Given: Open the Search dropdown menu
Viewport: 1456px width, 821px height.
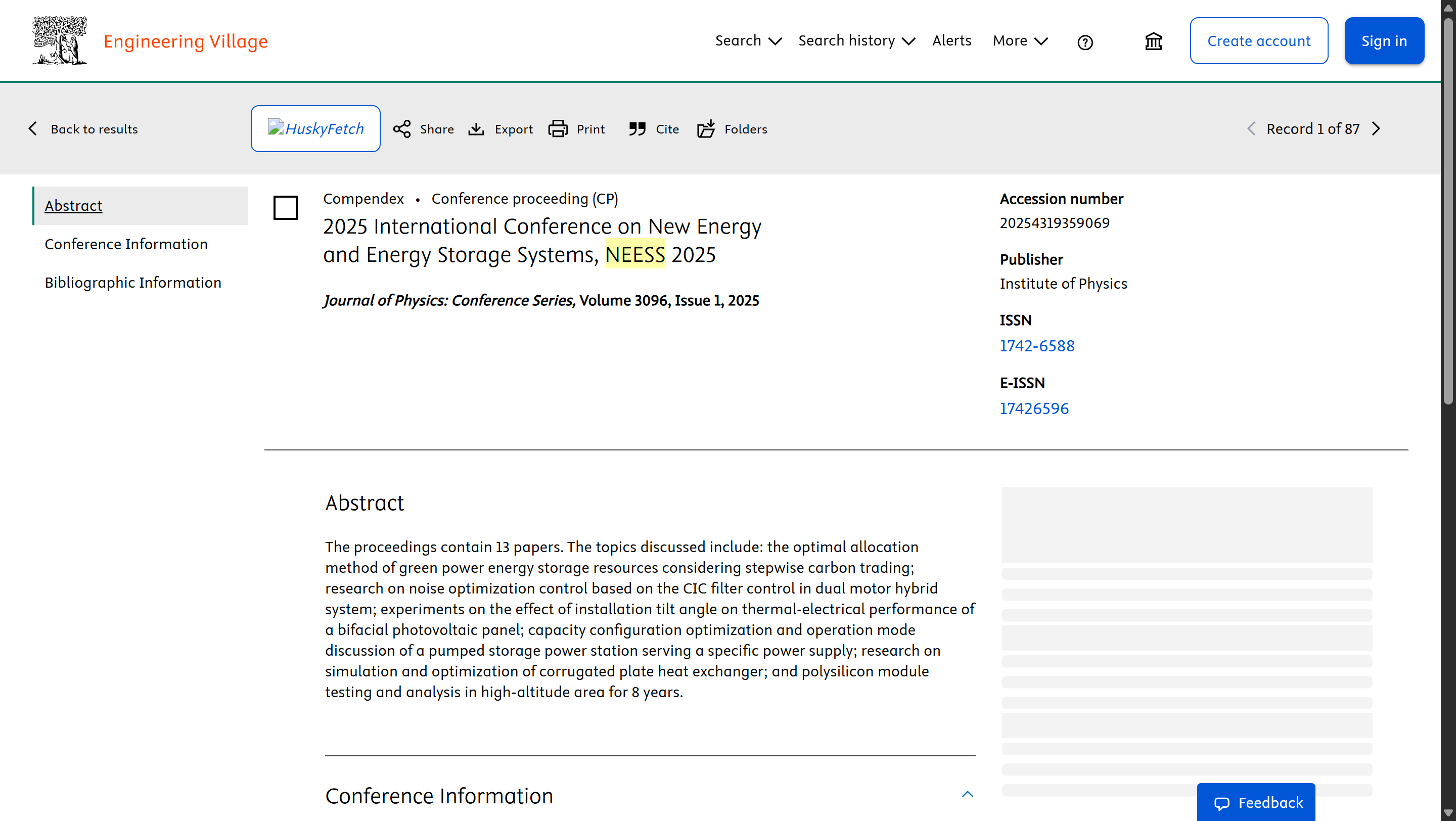Looking at the screenshot, I should pyautogui.click(x=748, y=40).
